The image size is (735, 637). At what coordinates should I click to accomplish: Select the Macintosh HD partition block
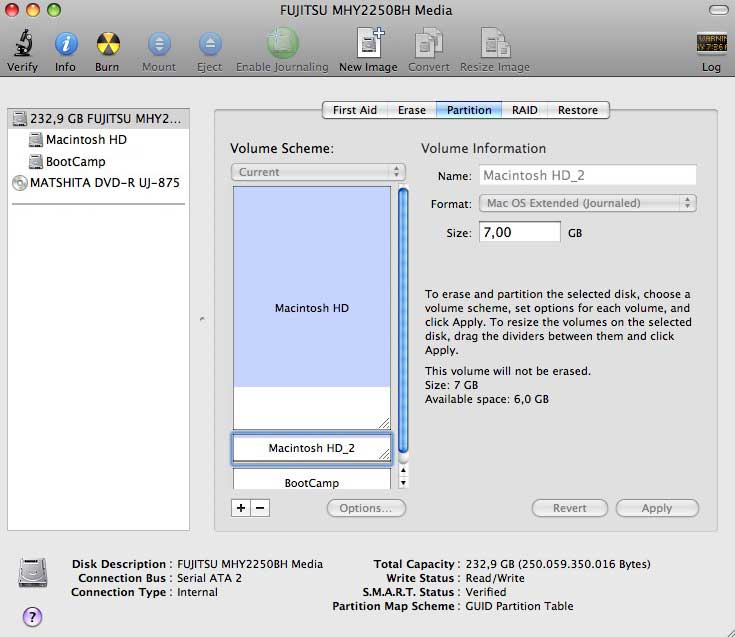[312, 307]
